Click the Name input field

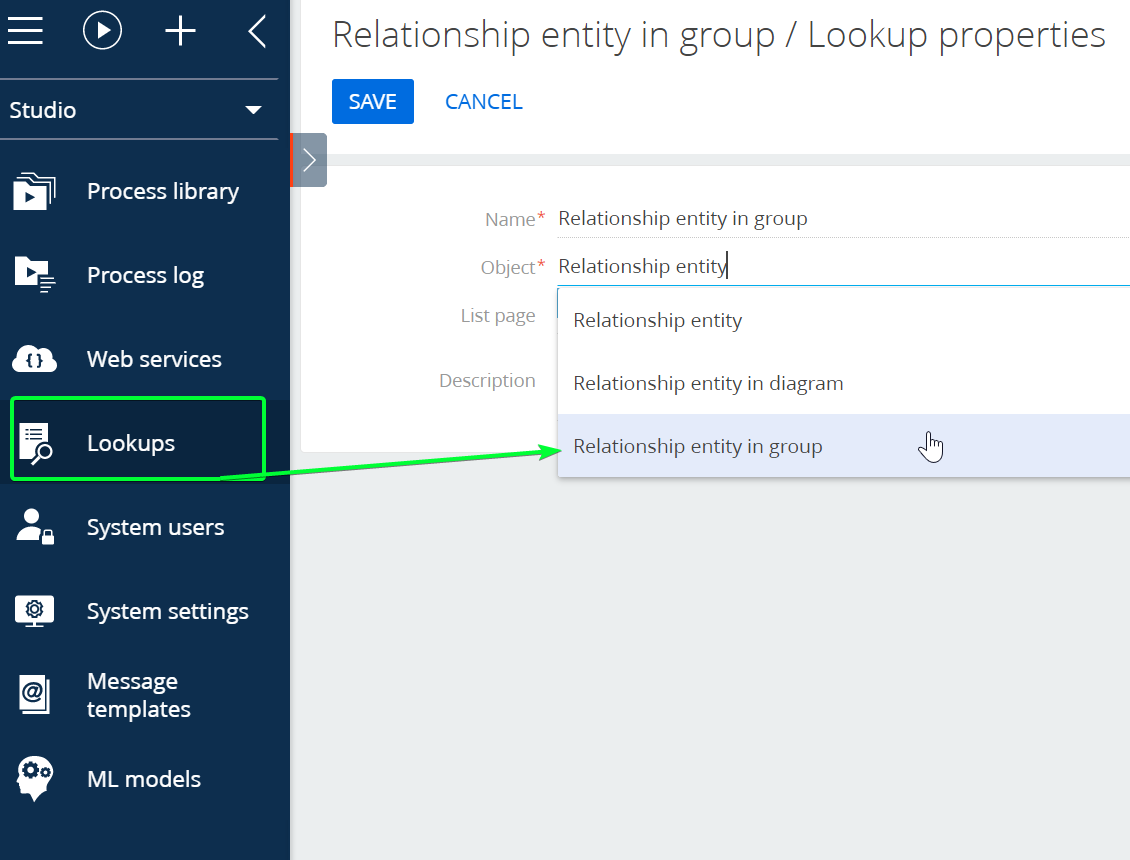[x=843, y=218]
